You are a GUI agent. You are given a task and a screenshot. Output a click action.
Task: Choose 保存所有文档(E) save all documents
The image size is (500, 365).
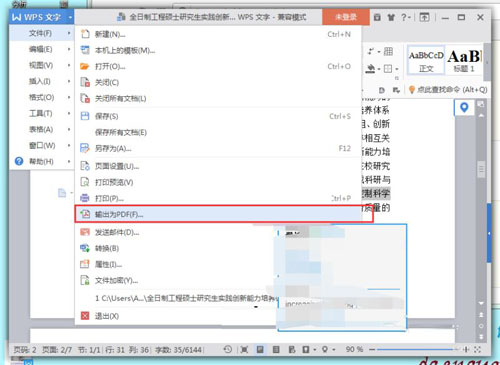(x=218, y=132)
